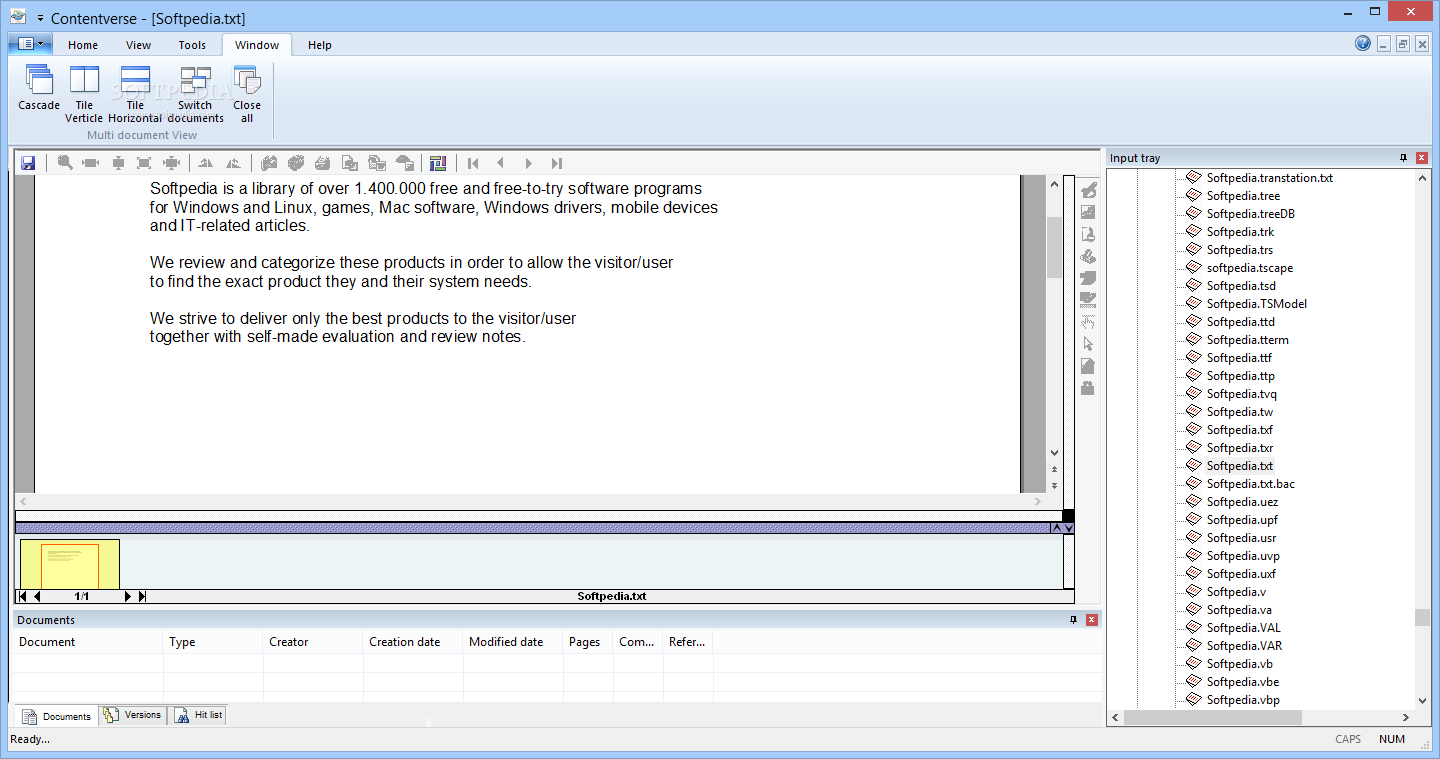Close the Documents panel
The image size is (1440, 759).
point(1092,620)
